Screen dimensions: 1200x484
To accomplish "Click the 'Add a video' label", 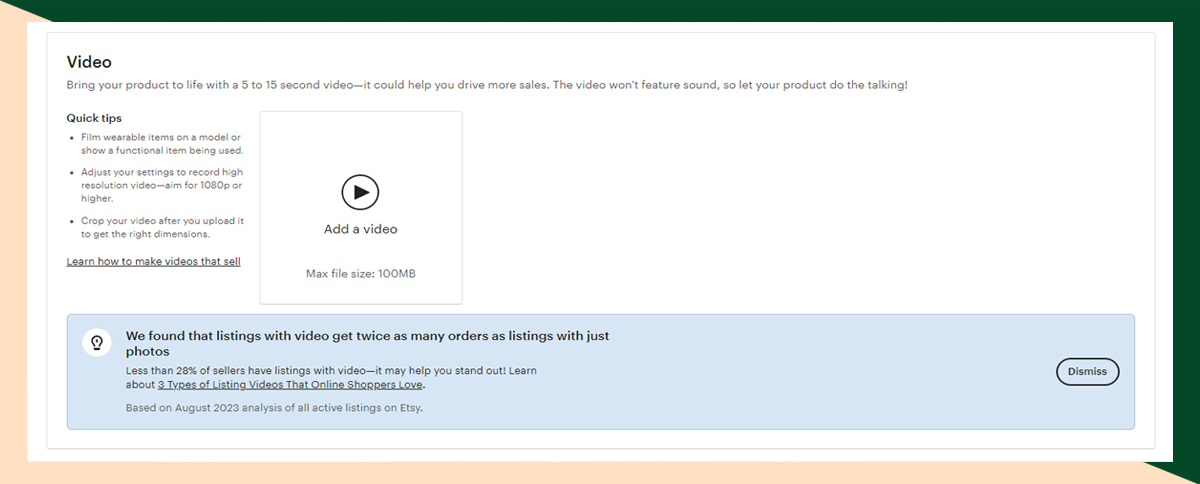I will click(x=360, y=229).
